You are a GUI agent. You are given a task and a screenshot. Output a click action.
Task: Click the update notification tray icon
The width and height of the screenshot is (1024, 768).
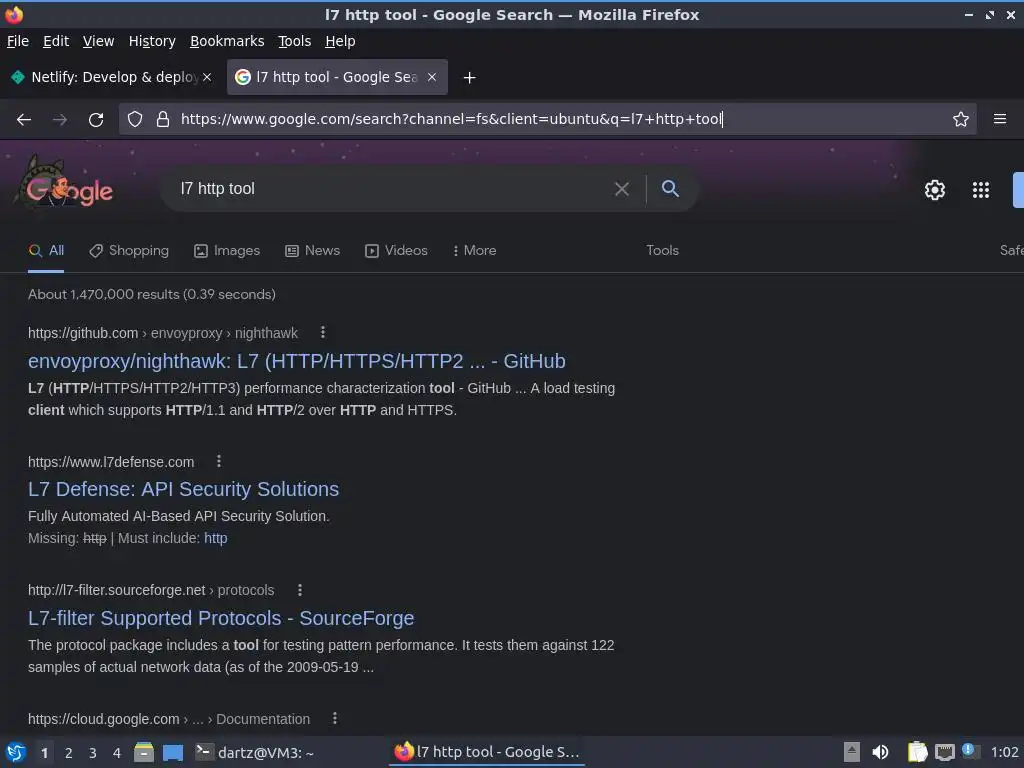(x=970, y=751)
